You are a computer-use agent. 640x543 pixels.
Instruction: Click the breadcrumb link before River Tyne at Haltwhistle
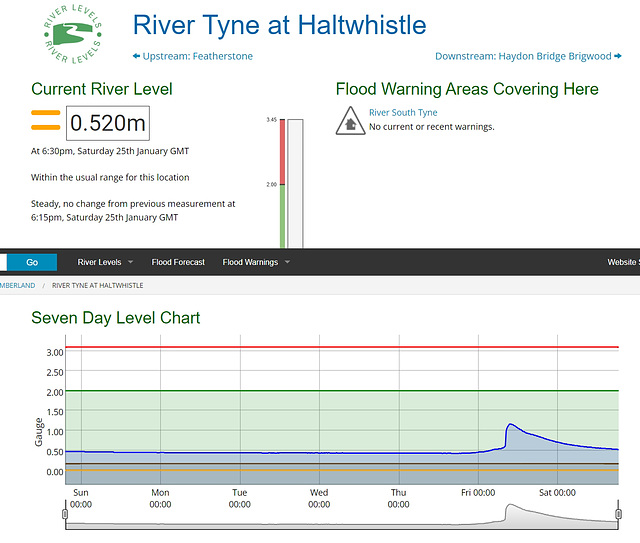(18, 285)
